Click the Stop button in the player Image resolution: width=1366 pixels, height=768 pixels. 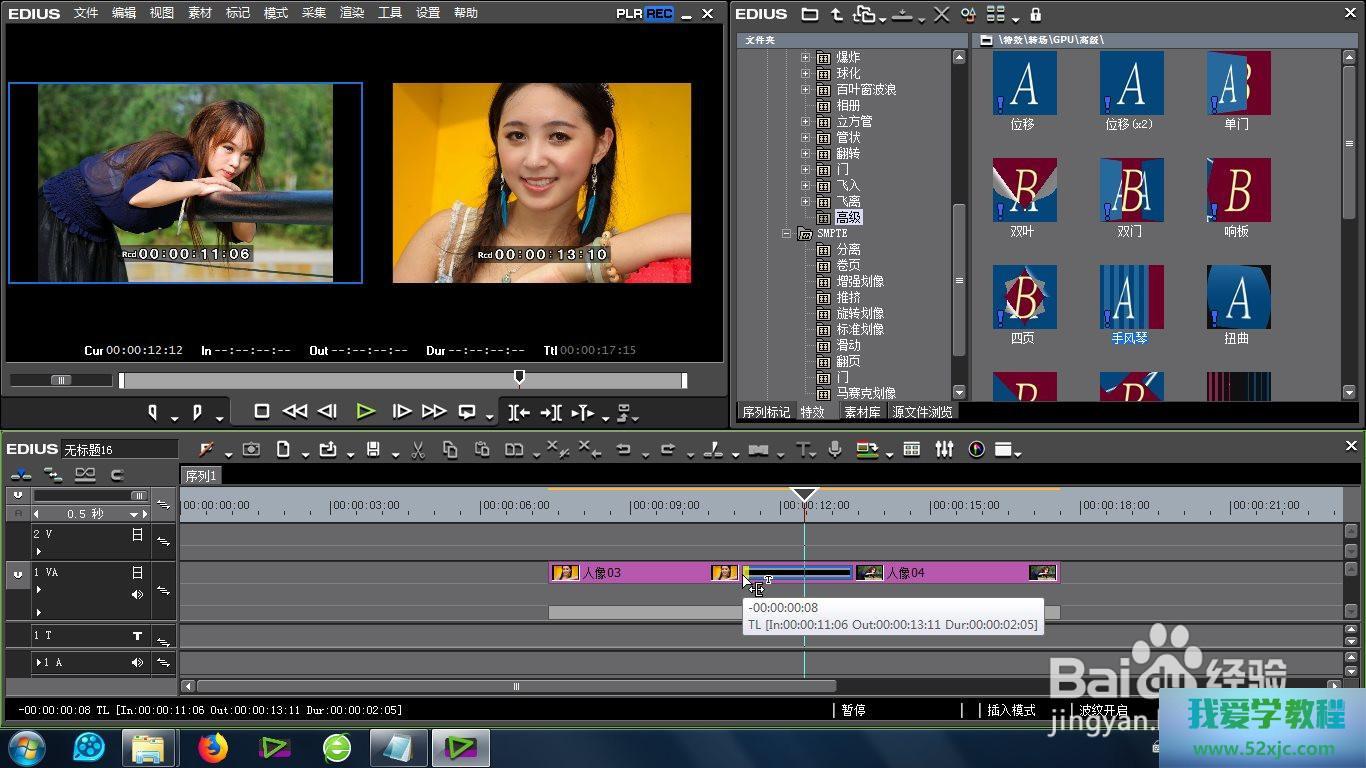(x=262, y=411)
